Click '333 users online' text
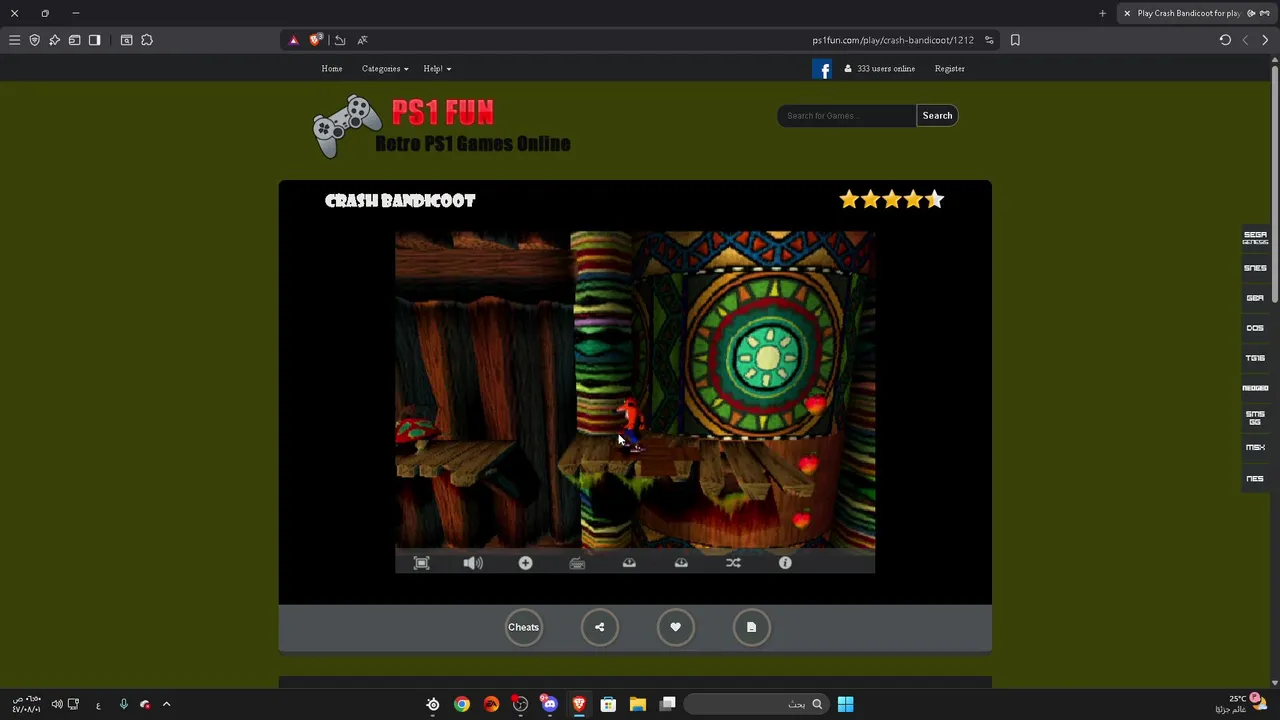This screenshot has height=720, width=1280. point(886,69)
